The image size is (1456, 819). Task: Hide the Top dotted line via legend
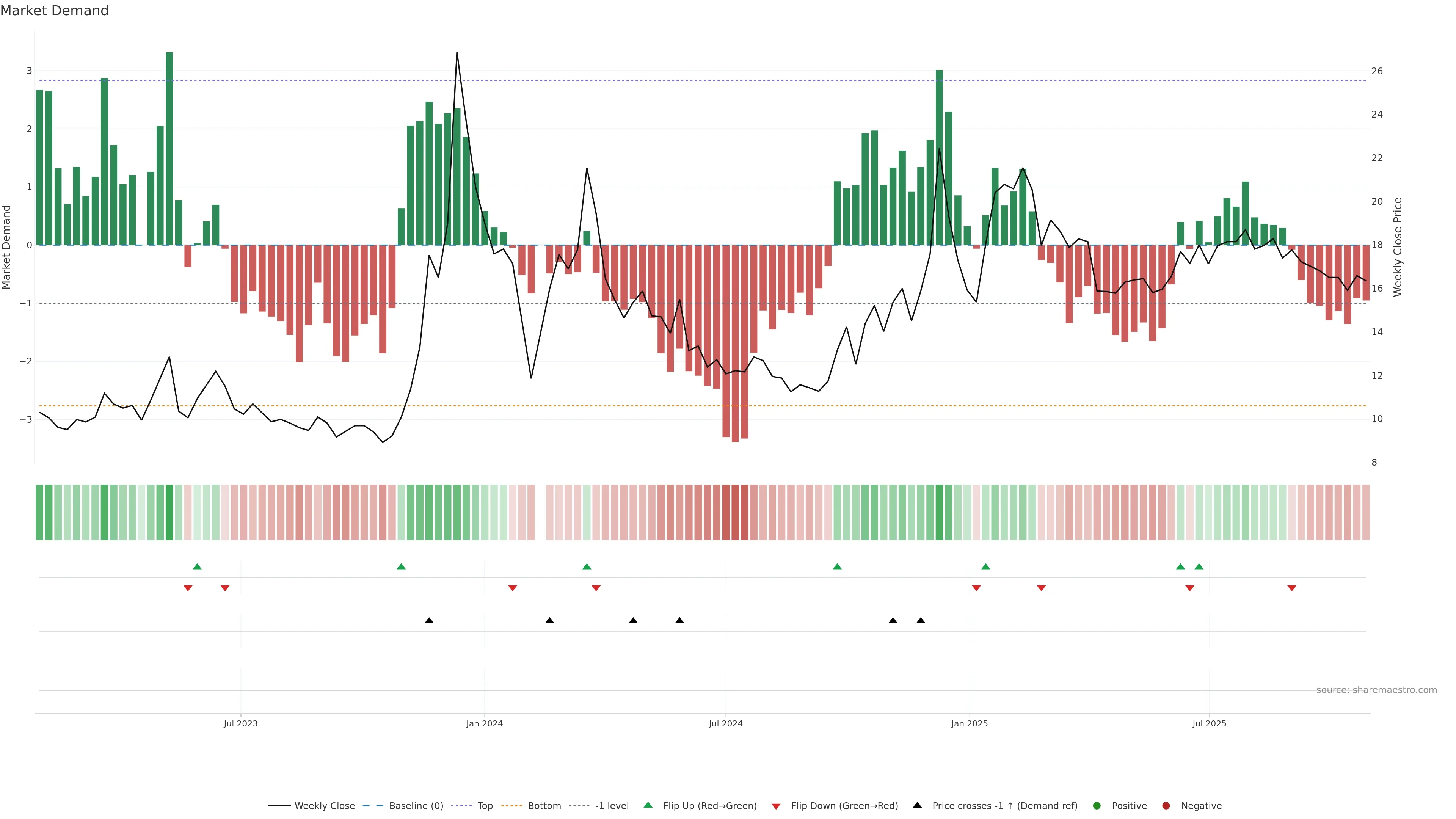(485, 806)
